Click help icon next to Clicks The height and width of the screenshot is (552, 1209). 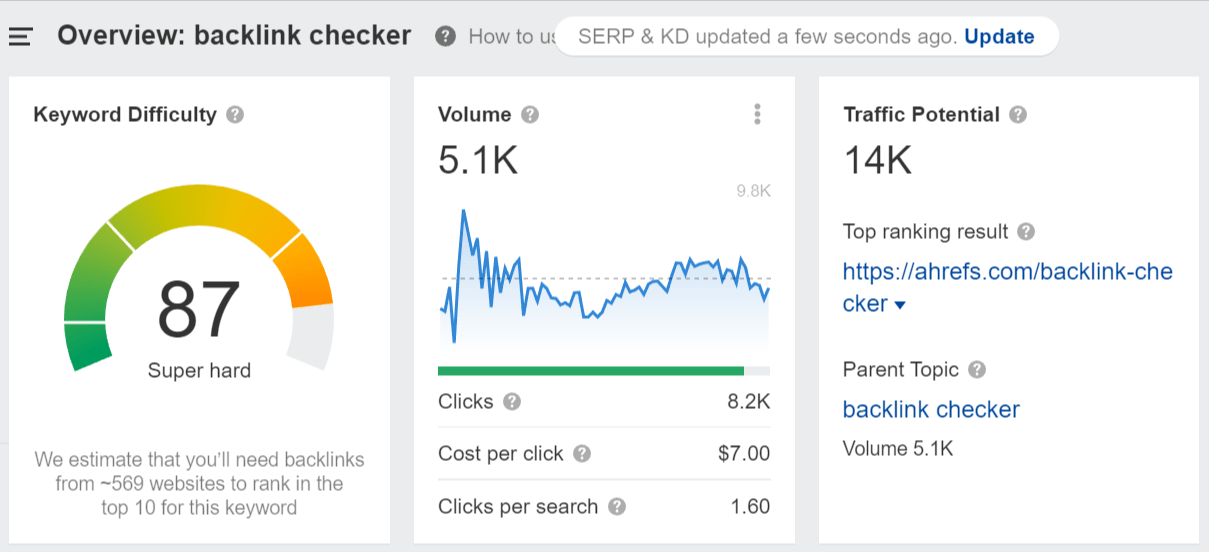[x=512, y=402]
